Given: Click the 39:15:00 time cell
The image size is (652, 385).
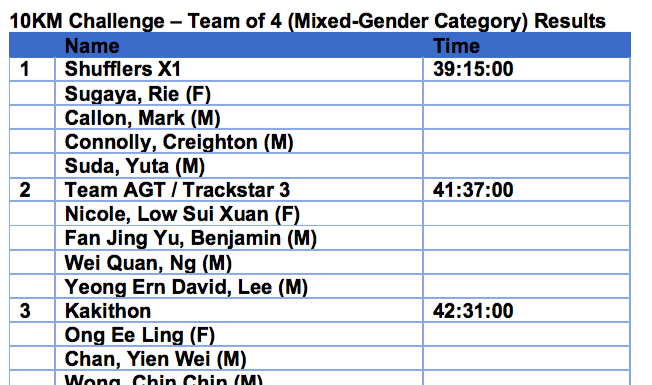Looking at the screenshot, I should (473, 69).
